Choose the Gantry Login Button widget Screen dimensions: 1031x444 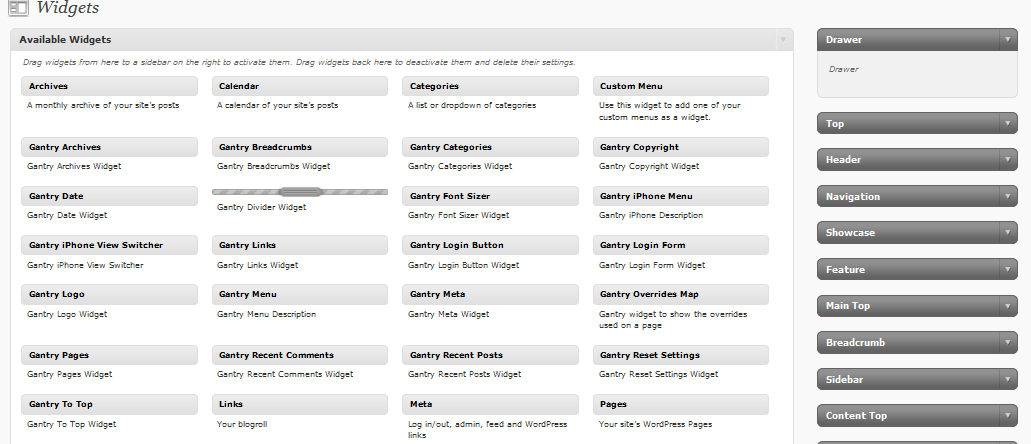coord(491,245)
